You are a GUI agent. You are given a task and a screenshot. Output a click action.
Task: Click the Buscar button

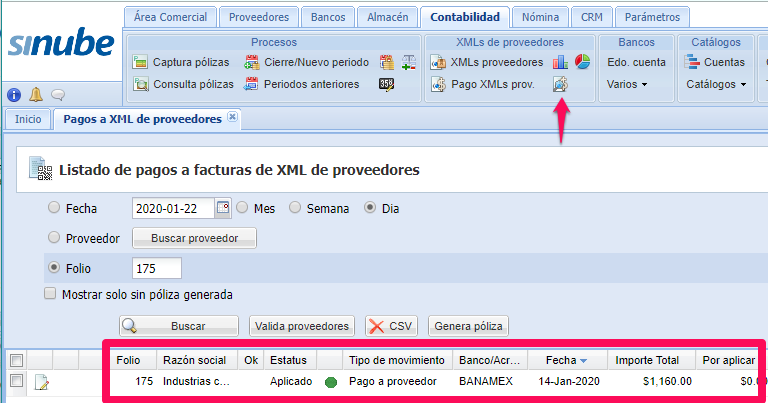pos(179,326)
